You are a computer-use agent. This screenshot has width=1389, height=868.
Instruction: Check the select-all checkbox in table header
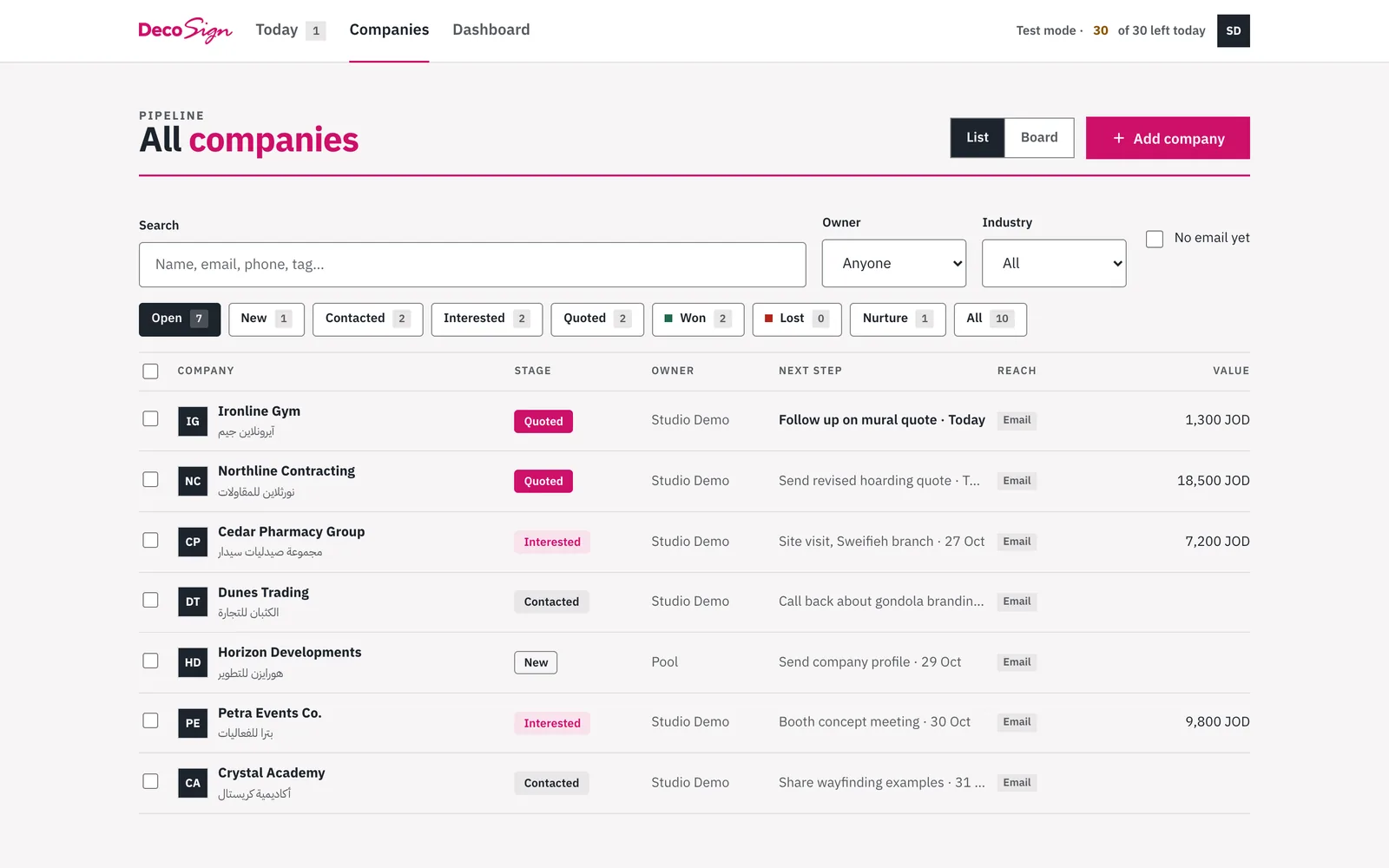point(150,372)
